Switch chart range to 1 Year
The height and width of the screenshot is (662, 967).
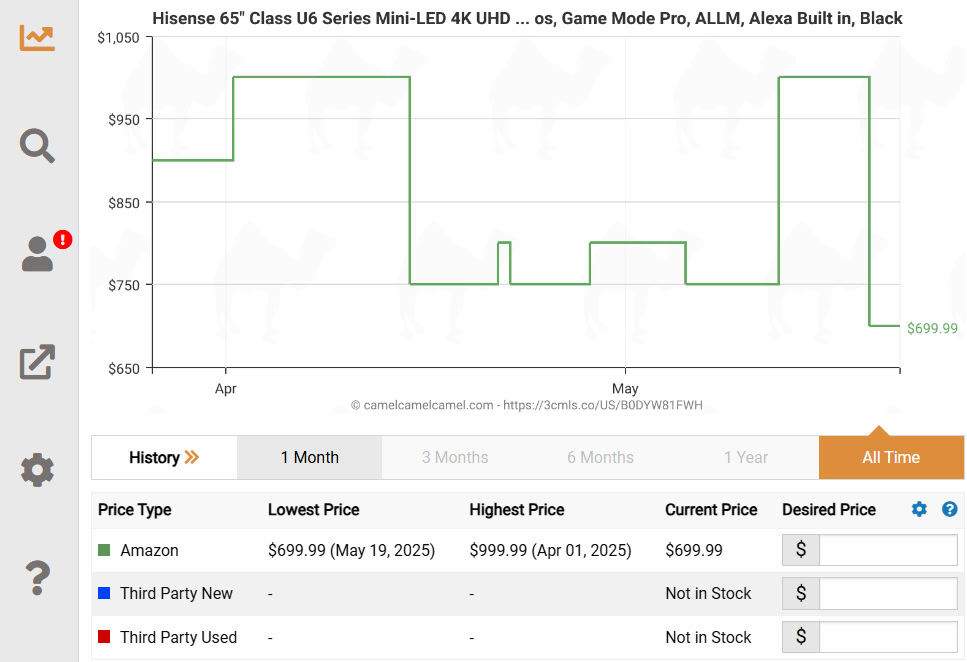pos(746,457)
